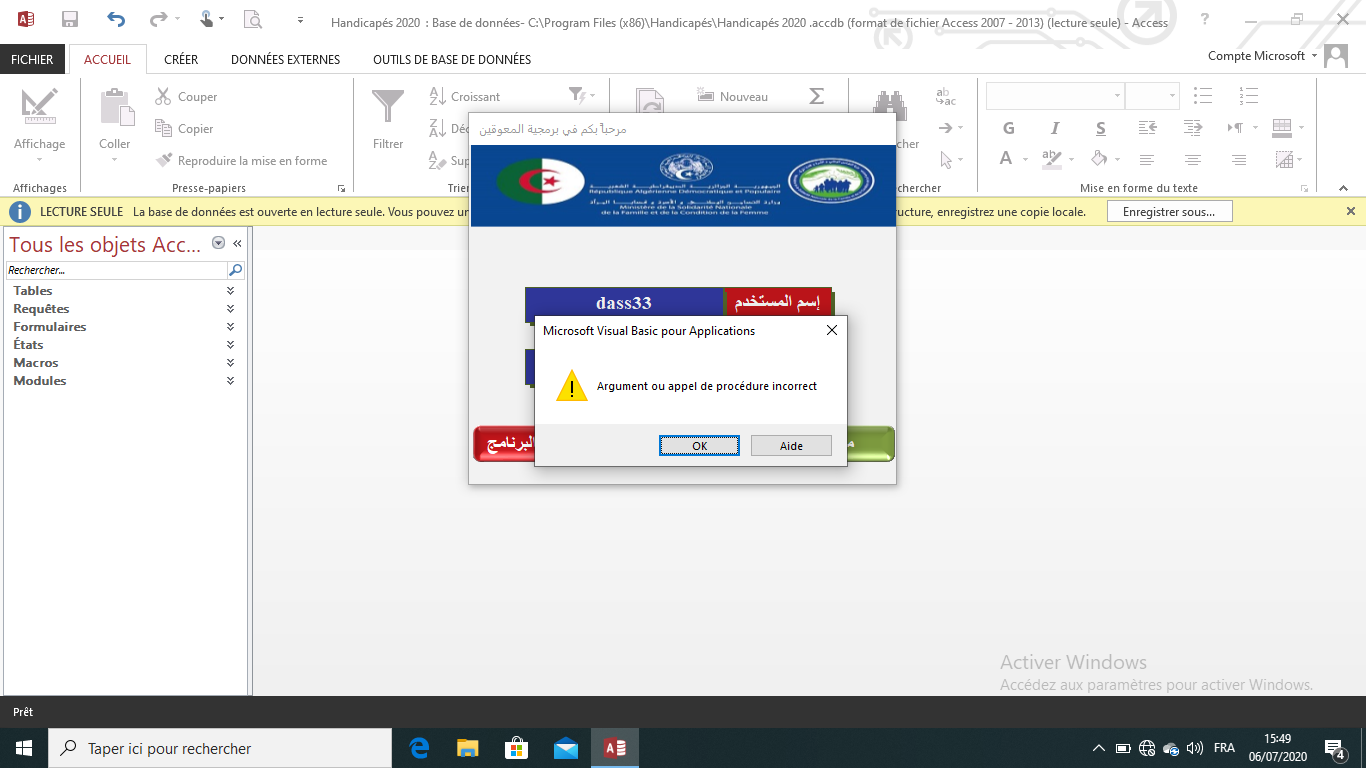Click the Replace ab-ac icon

coord(945,97)
